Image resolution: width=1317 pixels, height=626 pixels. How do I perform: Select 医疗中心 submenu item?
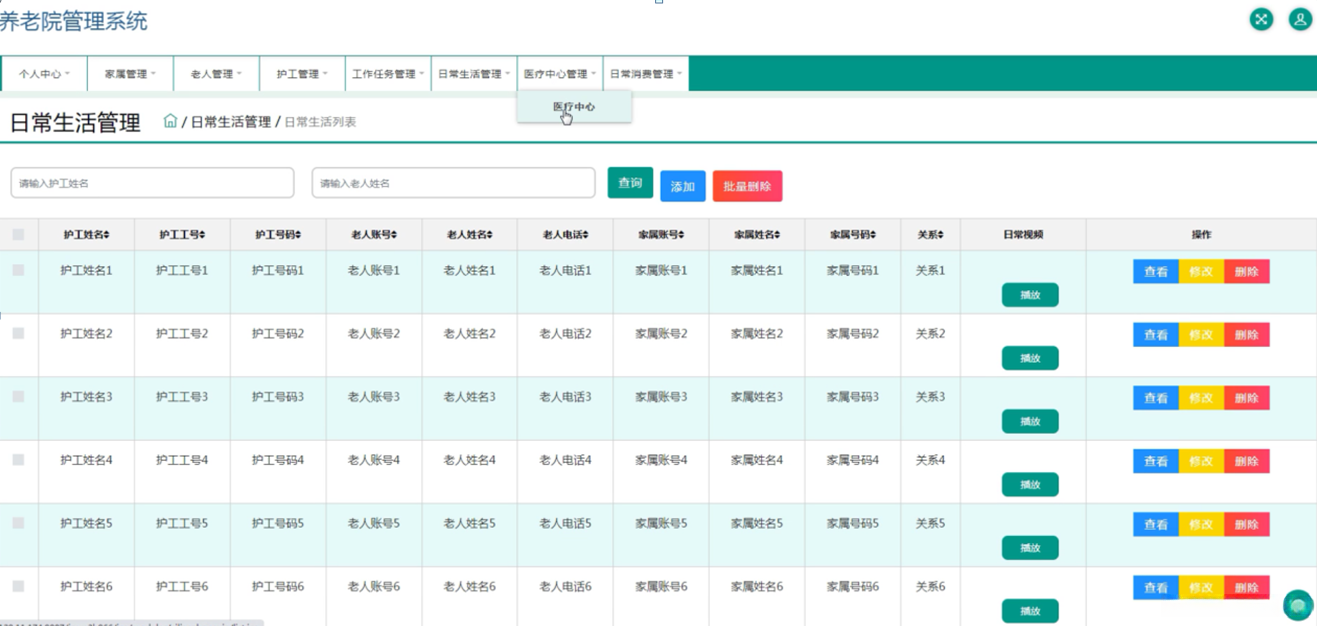click(574, 106)
